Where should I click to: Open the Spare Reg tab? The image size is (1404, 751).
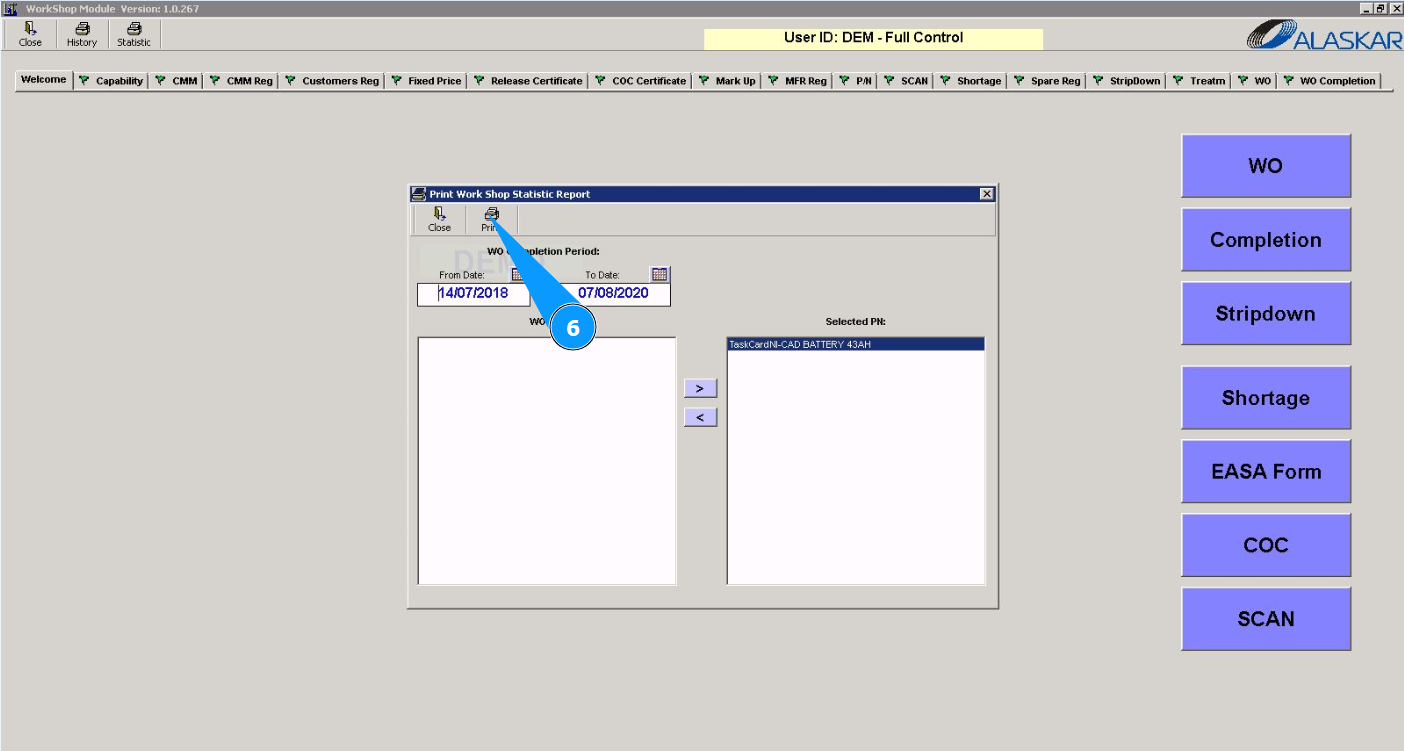[1047, 81]
